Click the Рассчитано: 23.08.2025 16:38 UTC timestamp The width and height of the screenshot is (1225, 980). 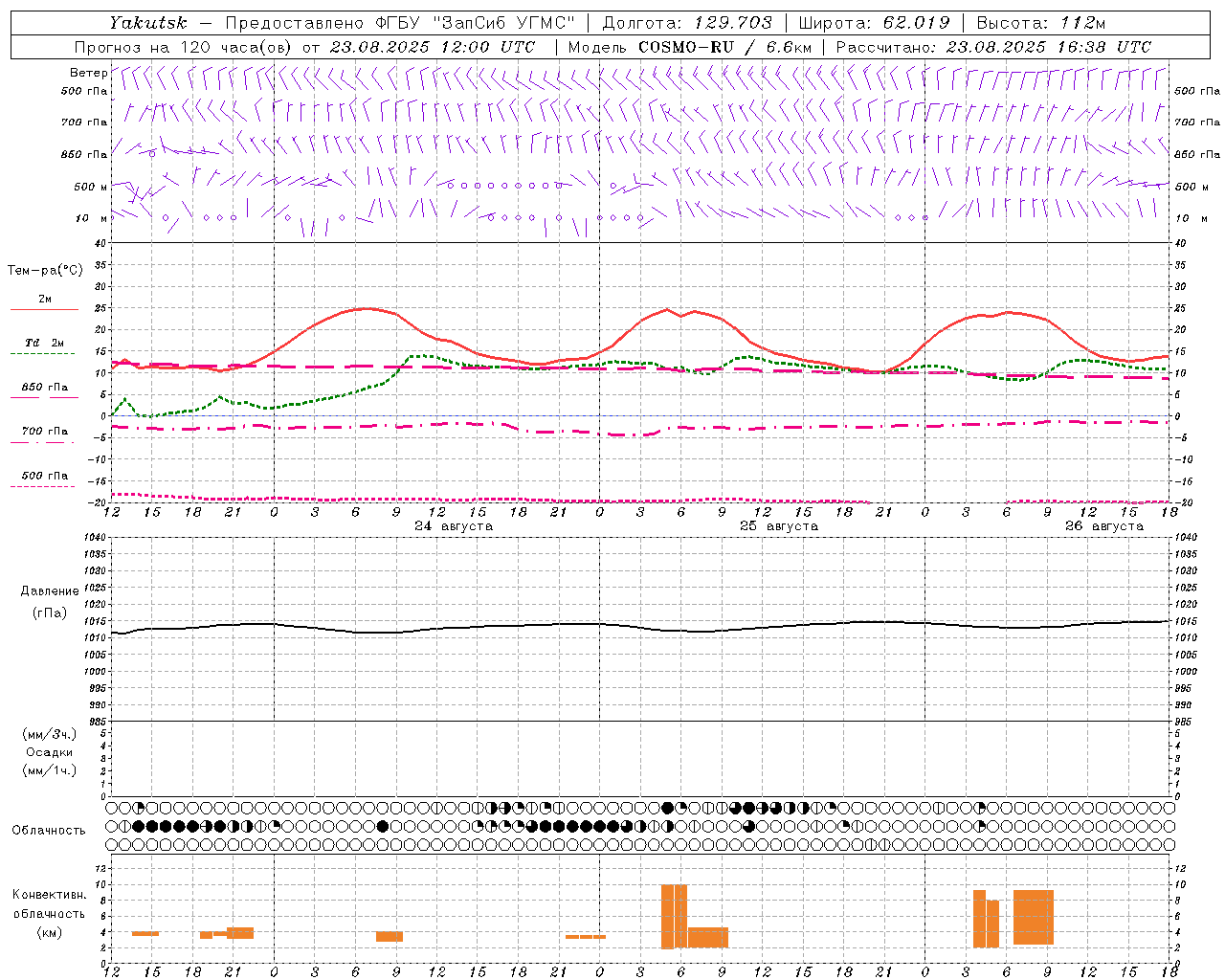click(x=993, y=47)
